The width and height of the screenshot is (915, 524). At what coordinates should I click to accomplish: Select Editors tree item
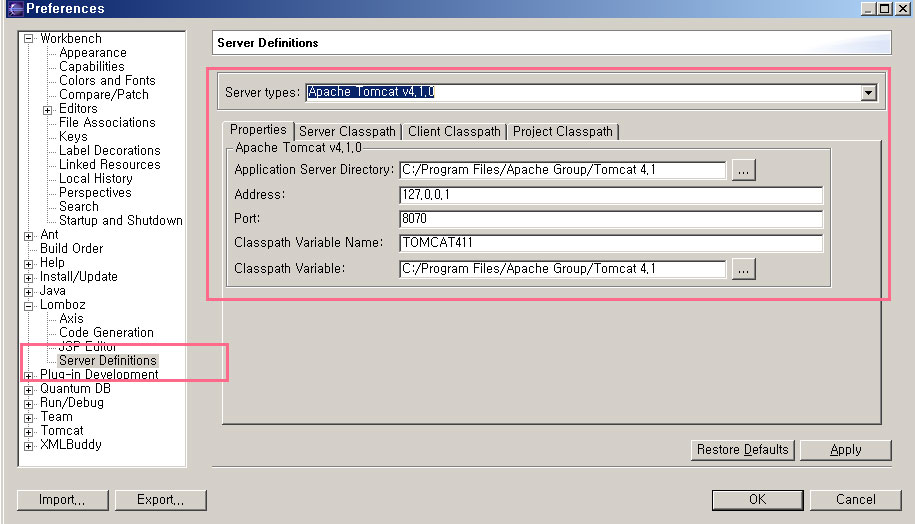click(78, 109)
